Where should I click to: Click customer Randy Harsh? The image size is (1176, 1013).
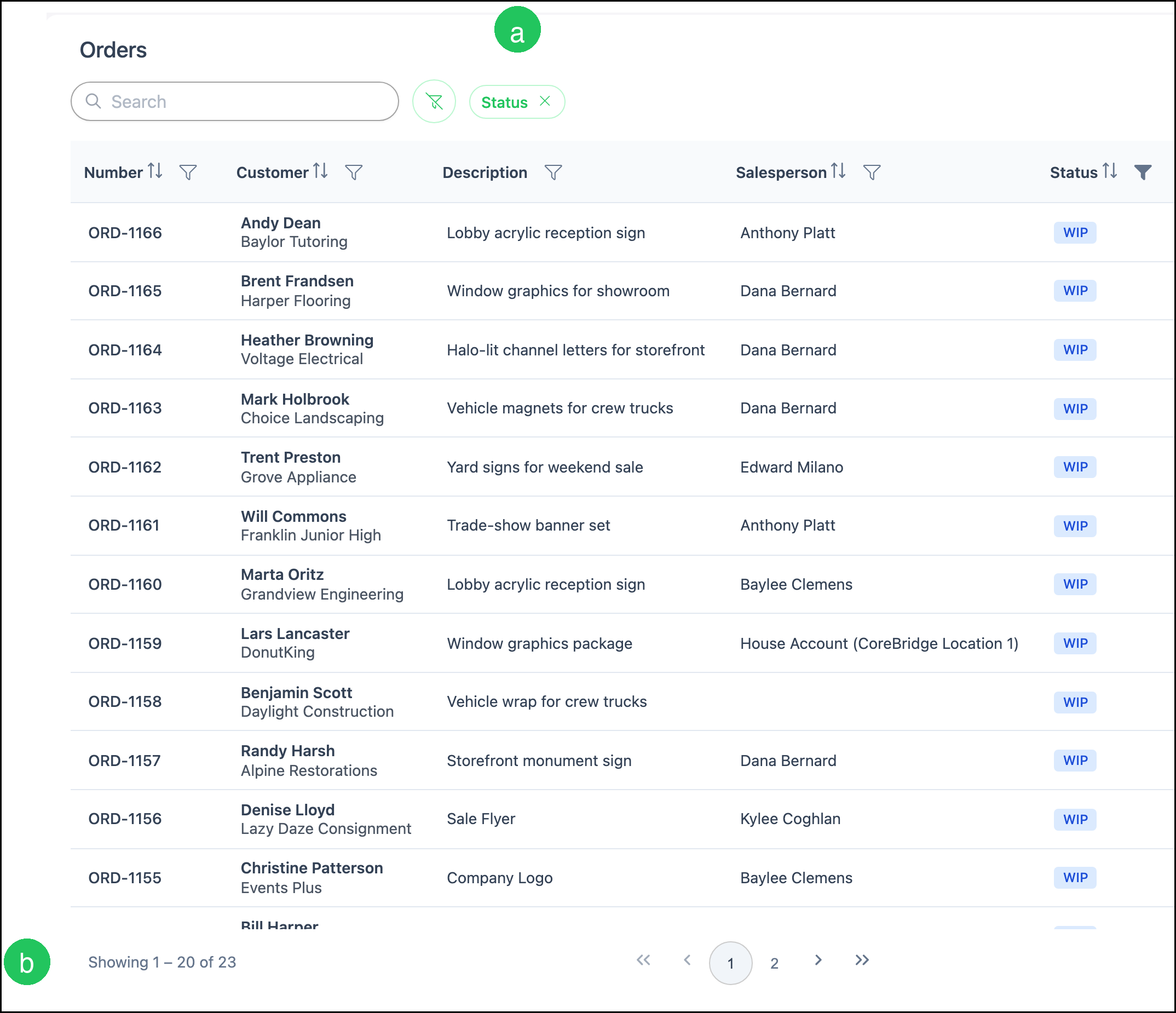click(x=288, y=751)
